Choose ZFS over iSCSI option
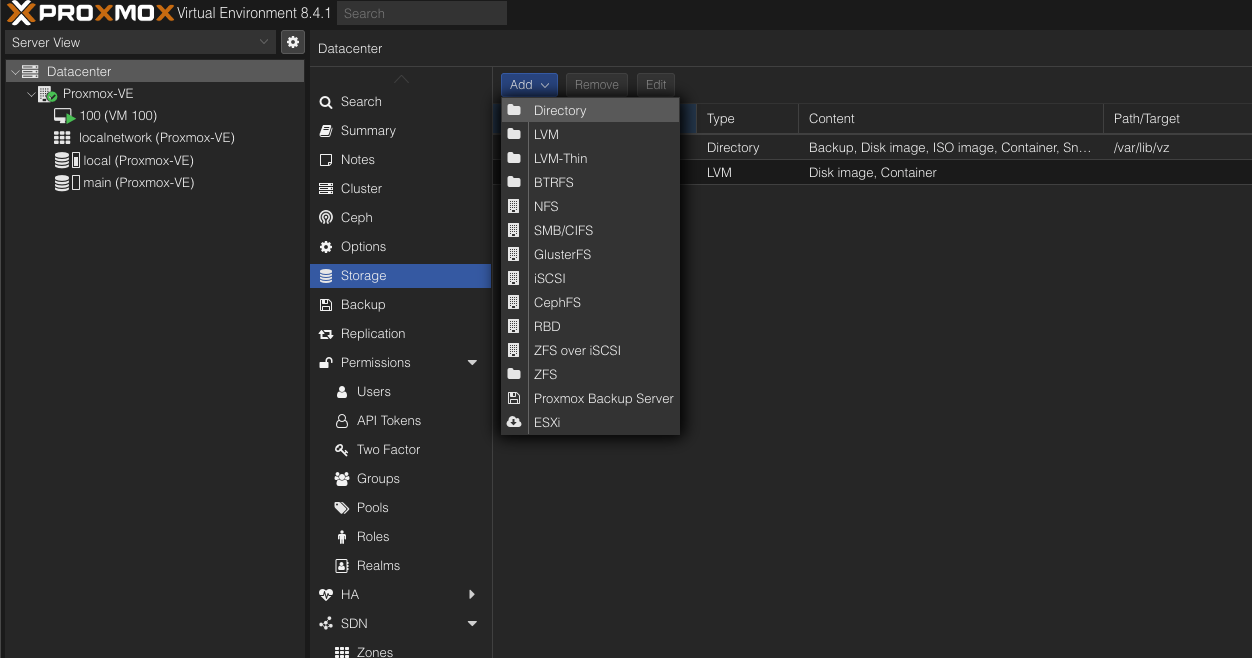Screen dimensions: 1252x658 point(590,350)
